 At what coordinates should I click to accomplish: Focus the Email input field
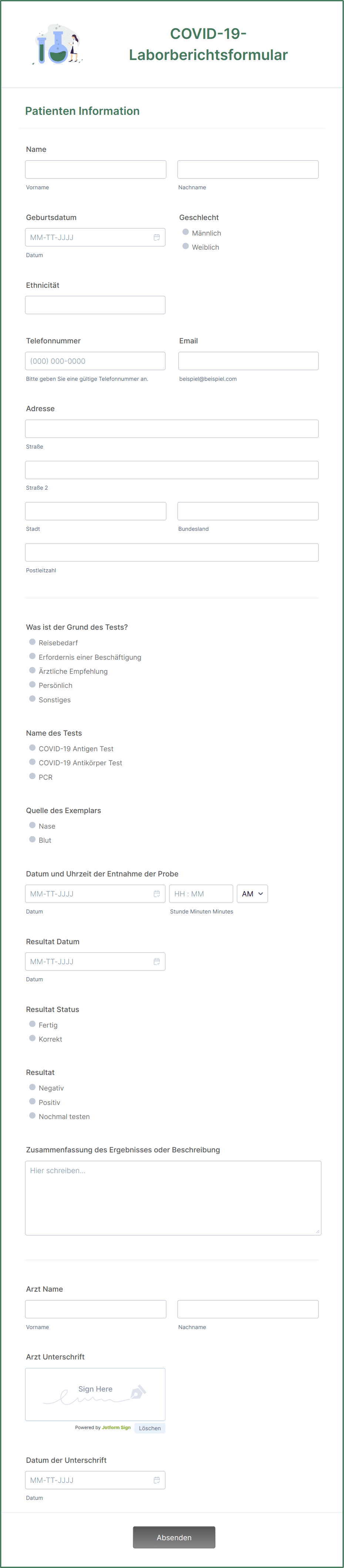[x=248, y=361]
